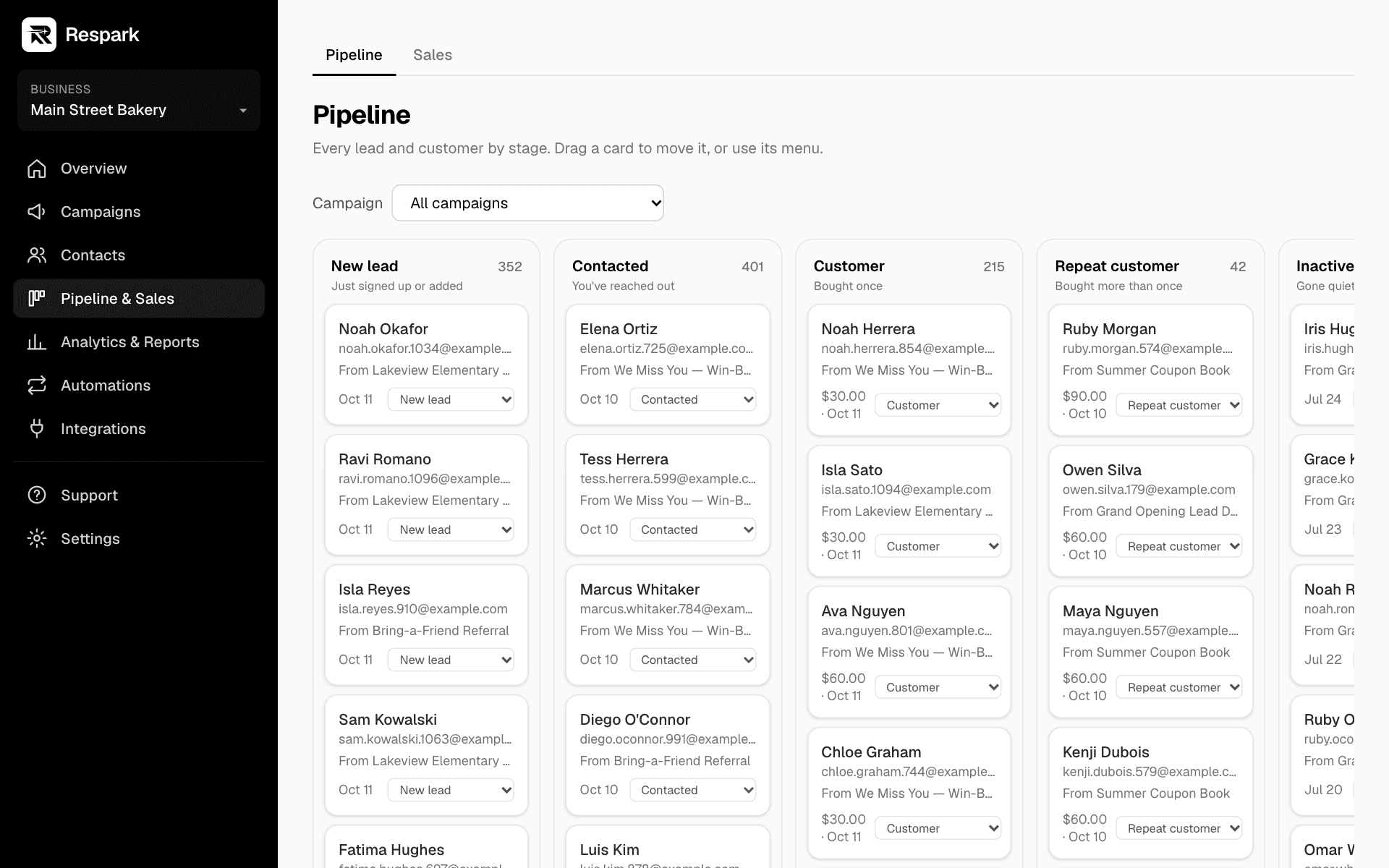
Task: Select the Ravi Romano lead name
Action: pos(385,459)
